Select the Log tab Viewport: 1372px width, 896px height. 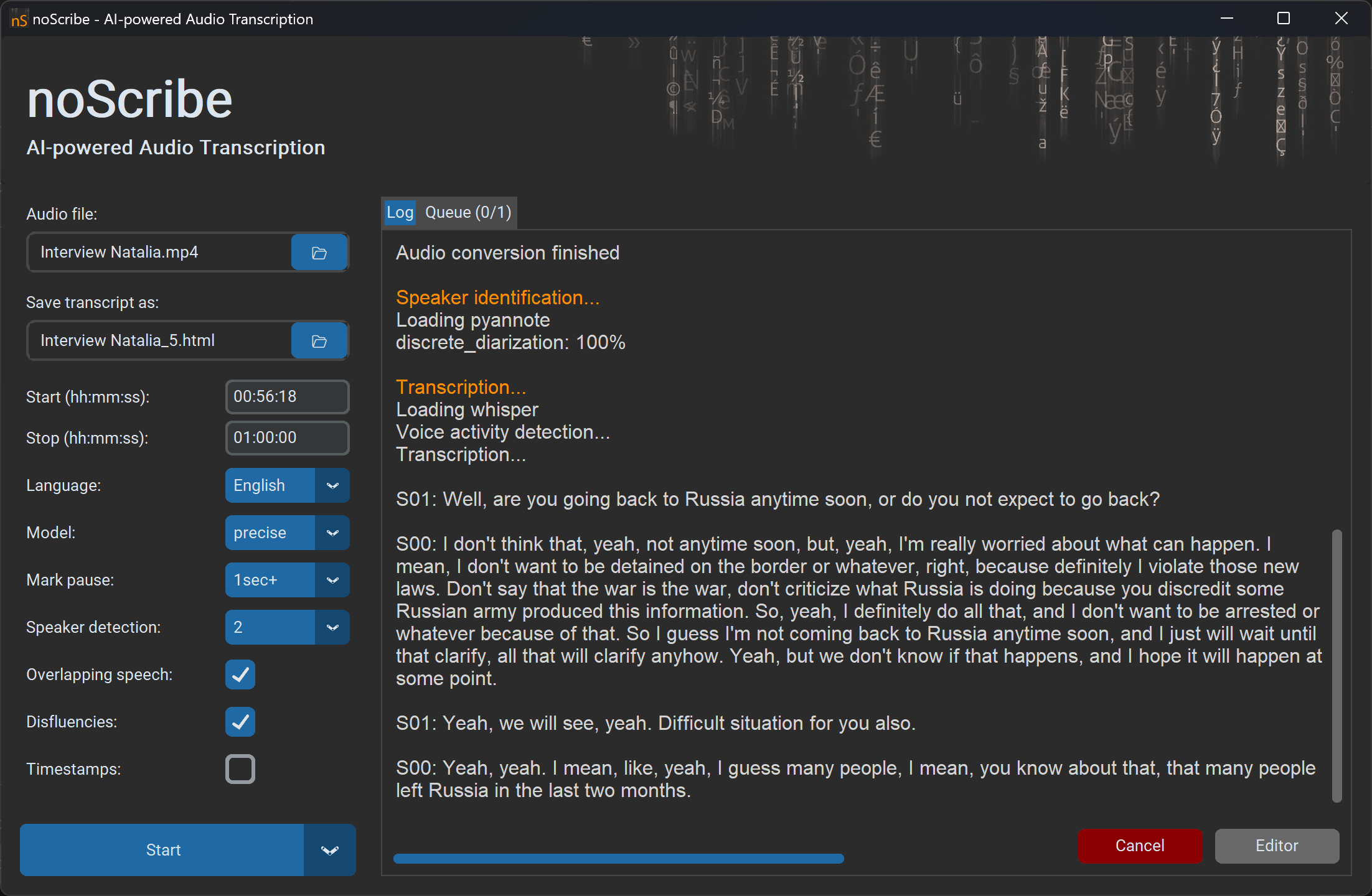[x=400, y=213]
